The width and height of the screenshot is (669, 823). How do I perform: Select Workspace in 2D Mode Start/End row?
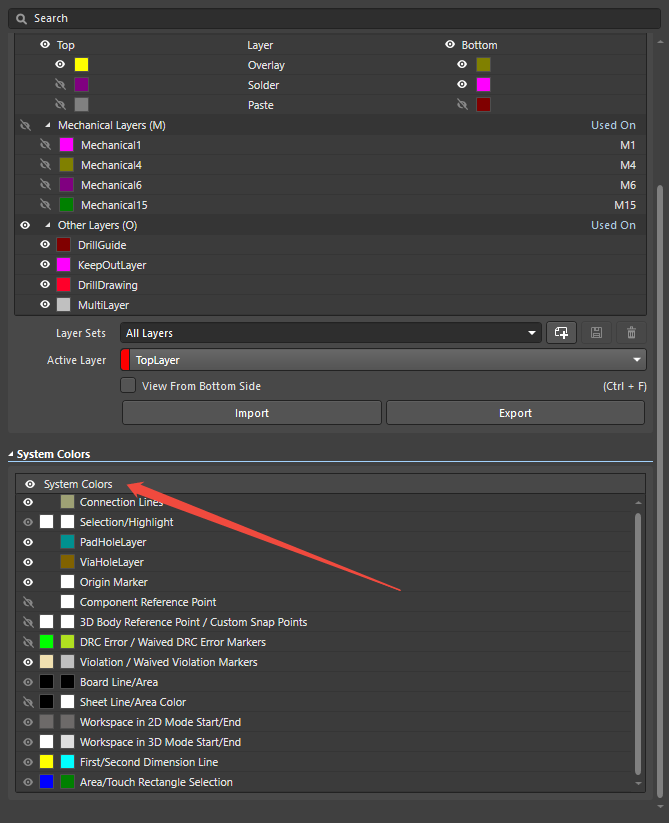(160, 722)
